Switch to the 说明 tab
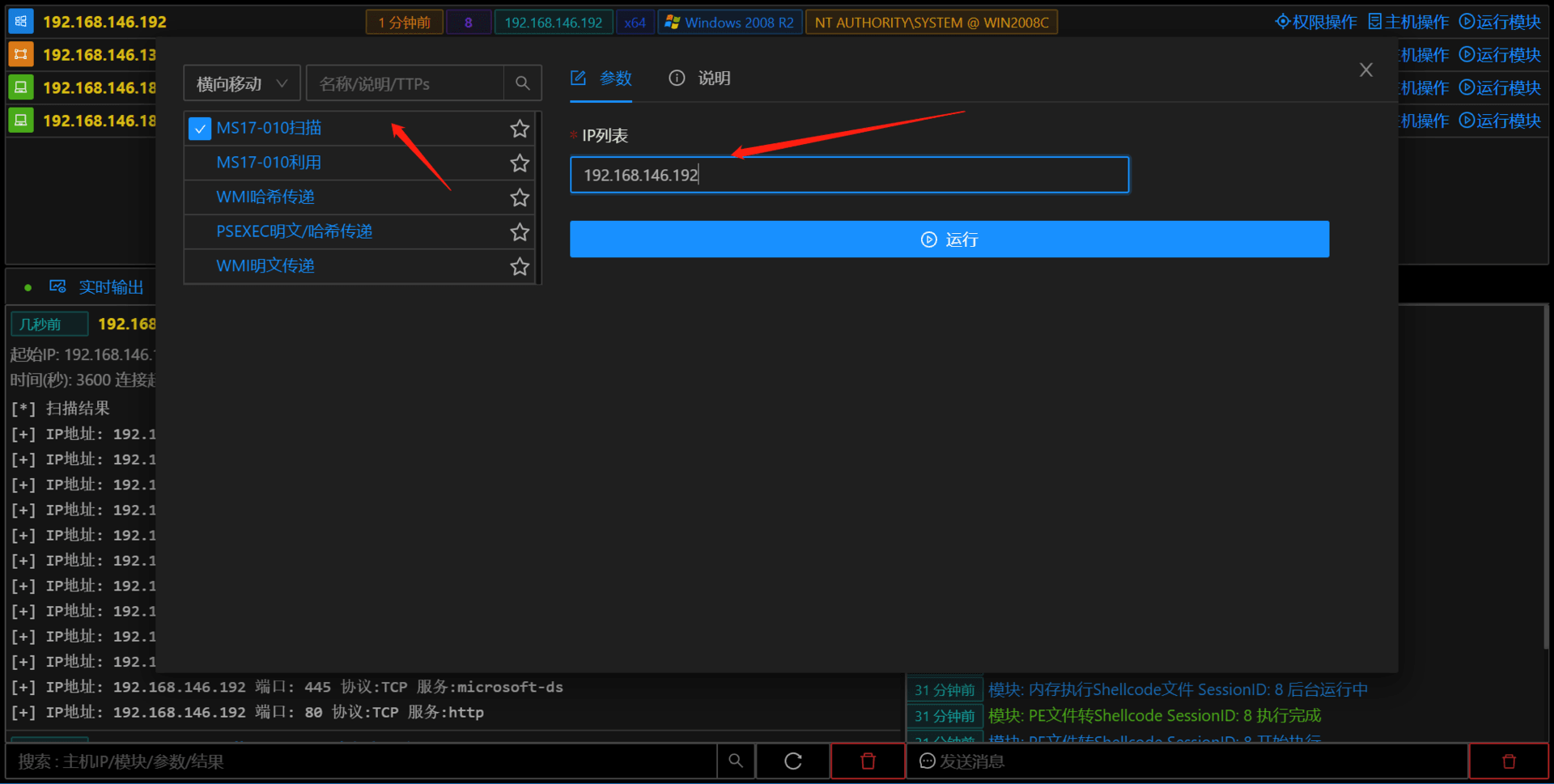1554x784 pixels. 699,78
